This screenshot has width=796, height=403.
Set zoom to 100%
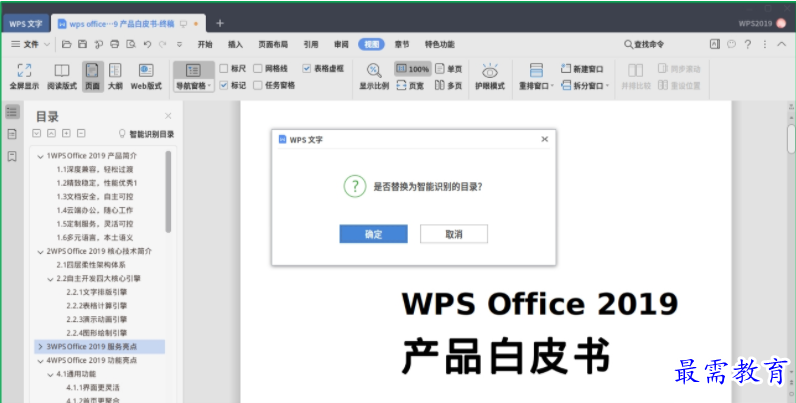(x=412, y=69)
